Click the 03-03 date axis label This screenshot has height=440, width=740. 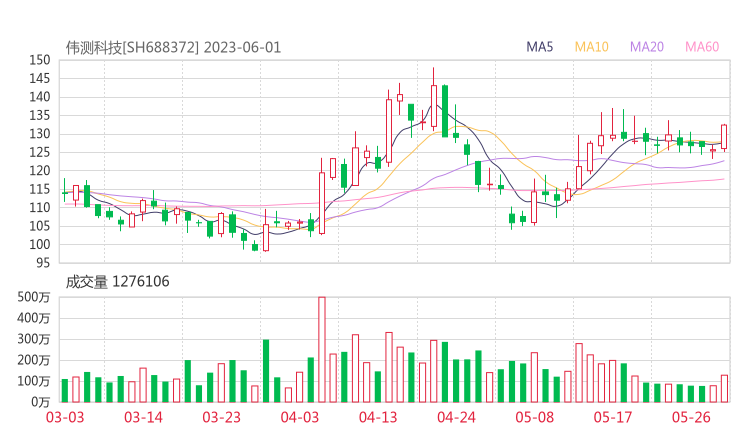click(x=65, y=417)
